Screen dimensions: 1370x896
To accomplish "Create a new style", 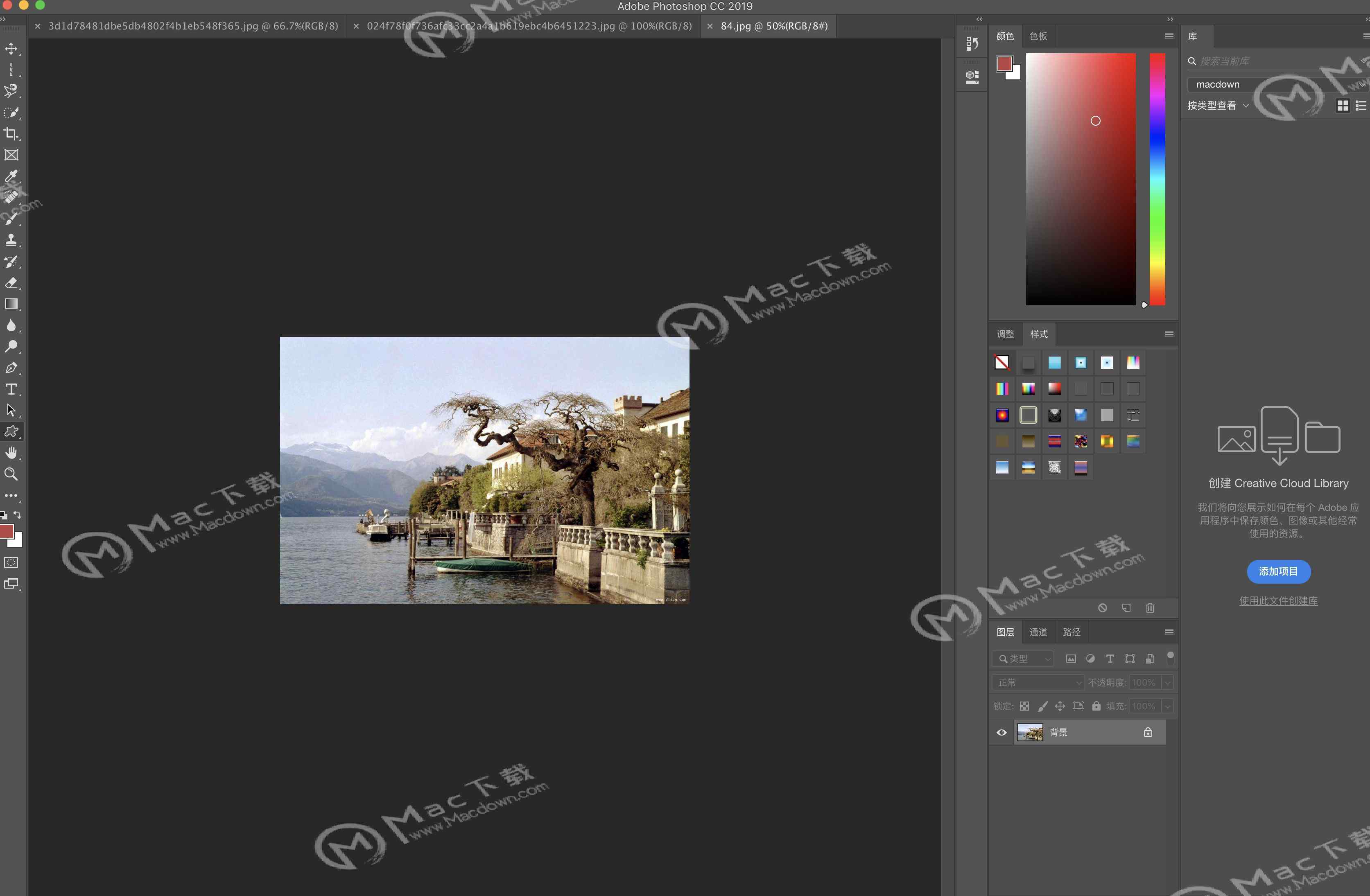I will coord(1126,608).
